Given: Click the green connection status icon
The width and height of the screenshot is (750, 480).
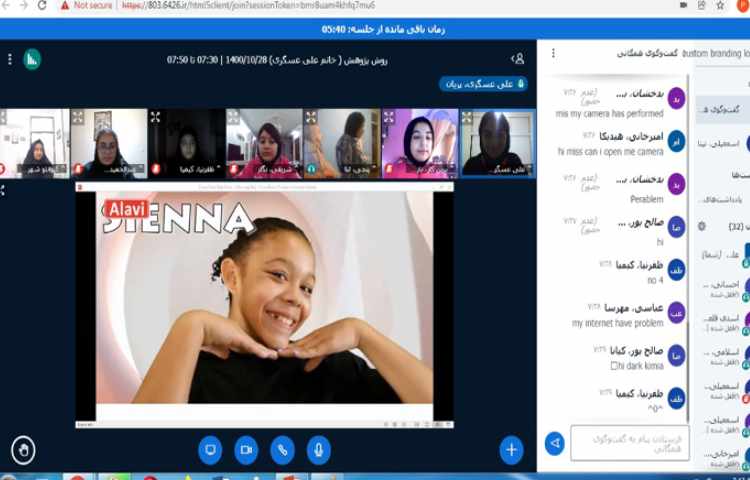Looking at the screenshot, I should [x=32, y=59].
